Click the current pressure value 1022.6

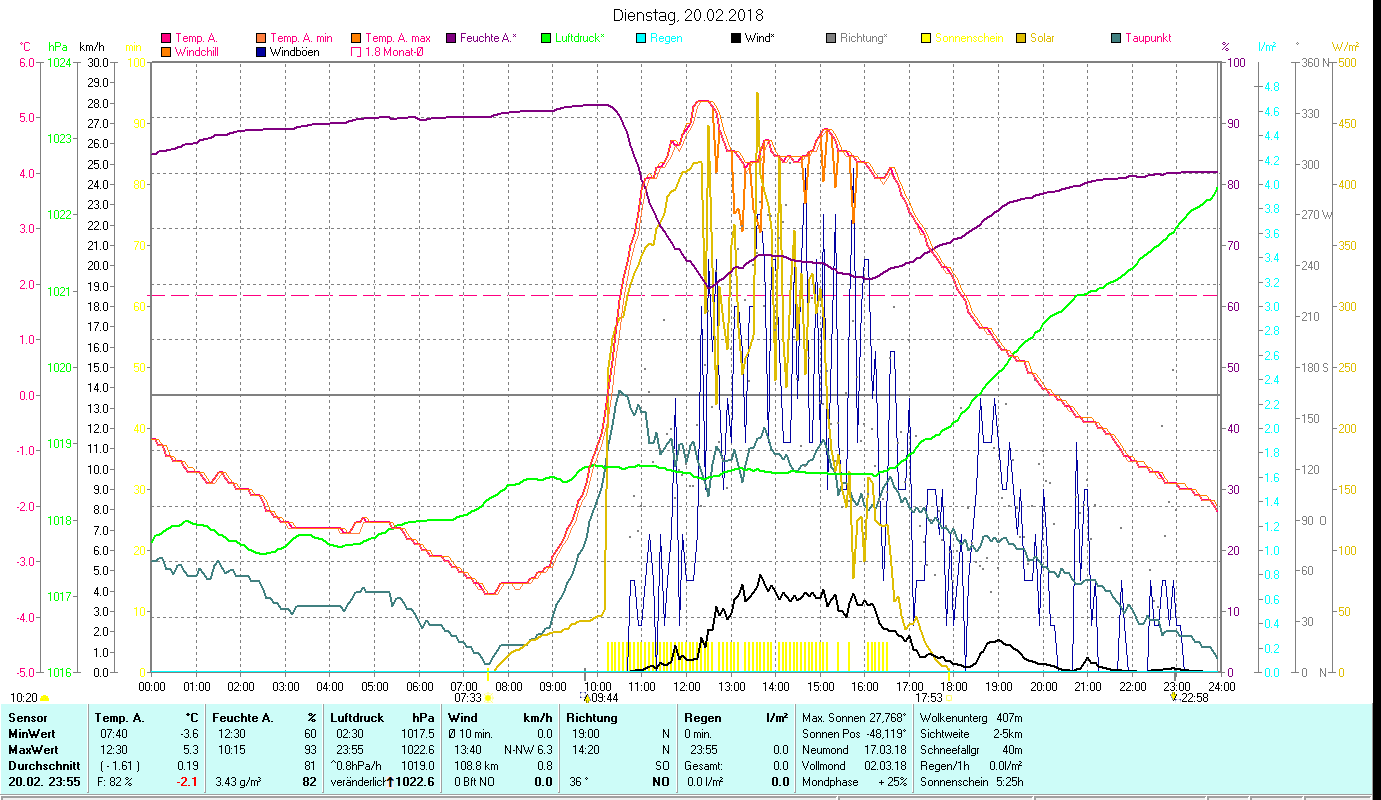(415, 781)
